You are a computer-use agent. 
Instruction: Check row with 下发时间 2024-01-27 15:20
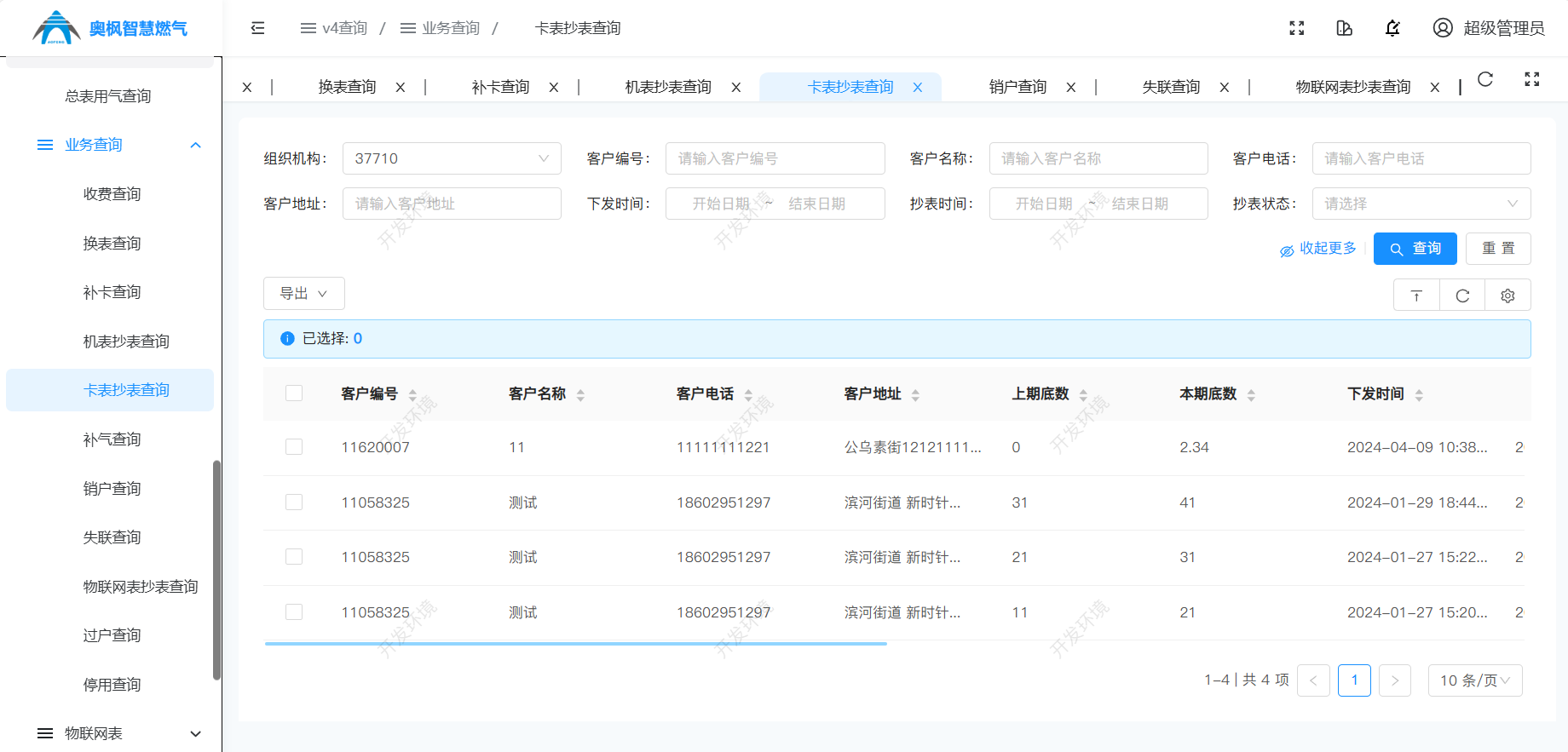(294, 611)
